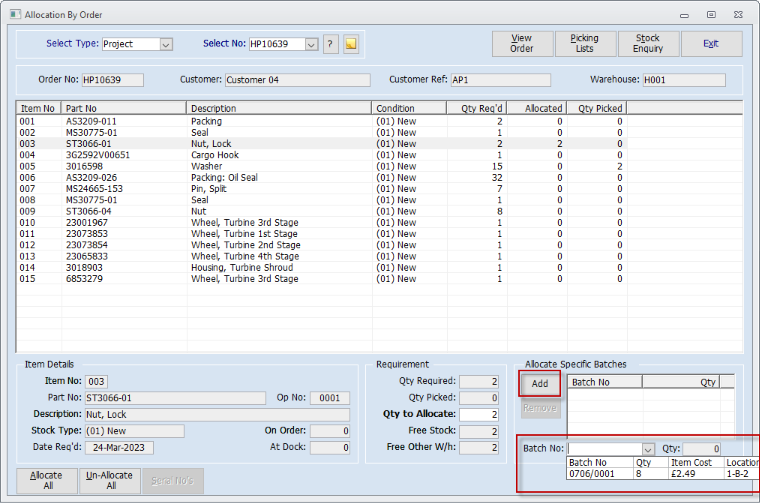Click the Item No column header
Screen dimensions: 760x503
click(38, 108)
